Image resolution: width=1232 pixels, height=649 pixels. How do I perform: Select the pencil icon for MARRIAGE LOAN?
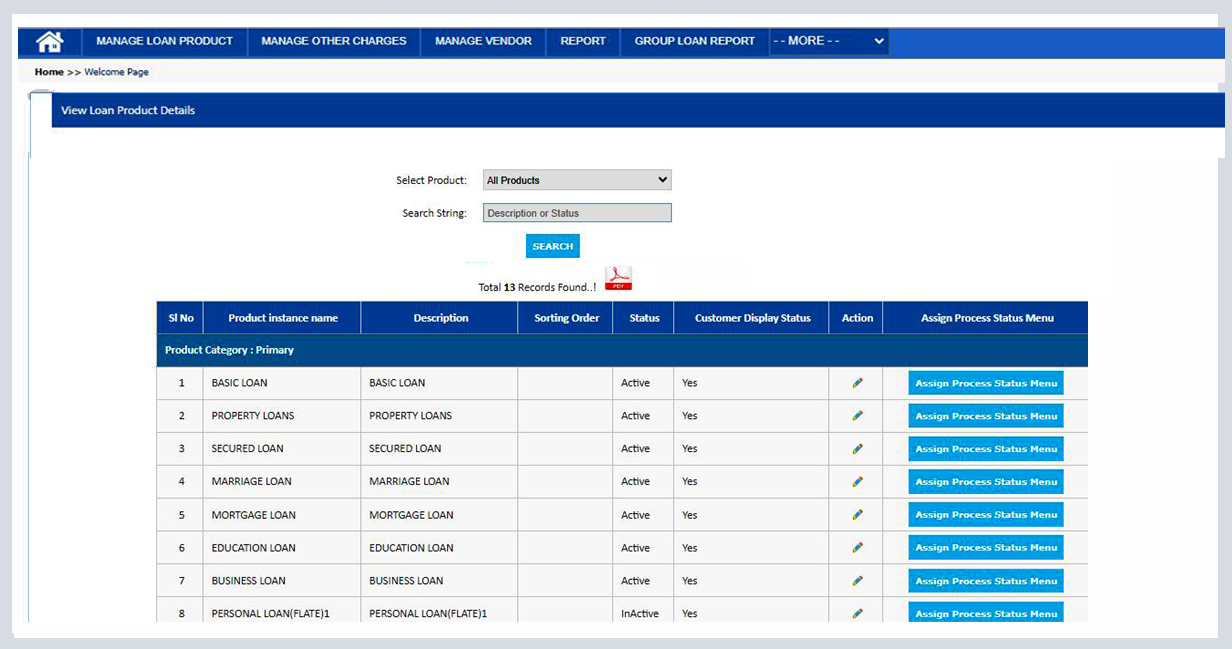click(x=857, y=481)
